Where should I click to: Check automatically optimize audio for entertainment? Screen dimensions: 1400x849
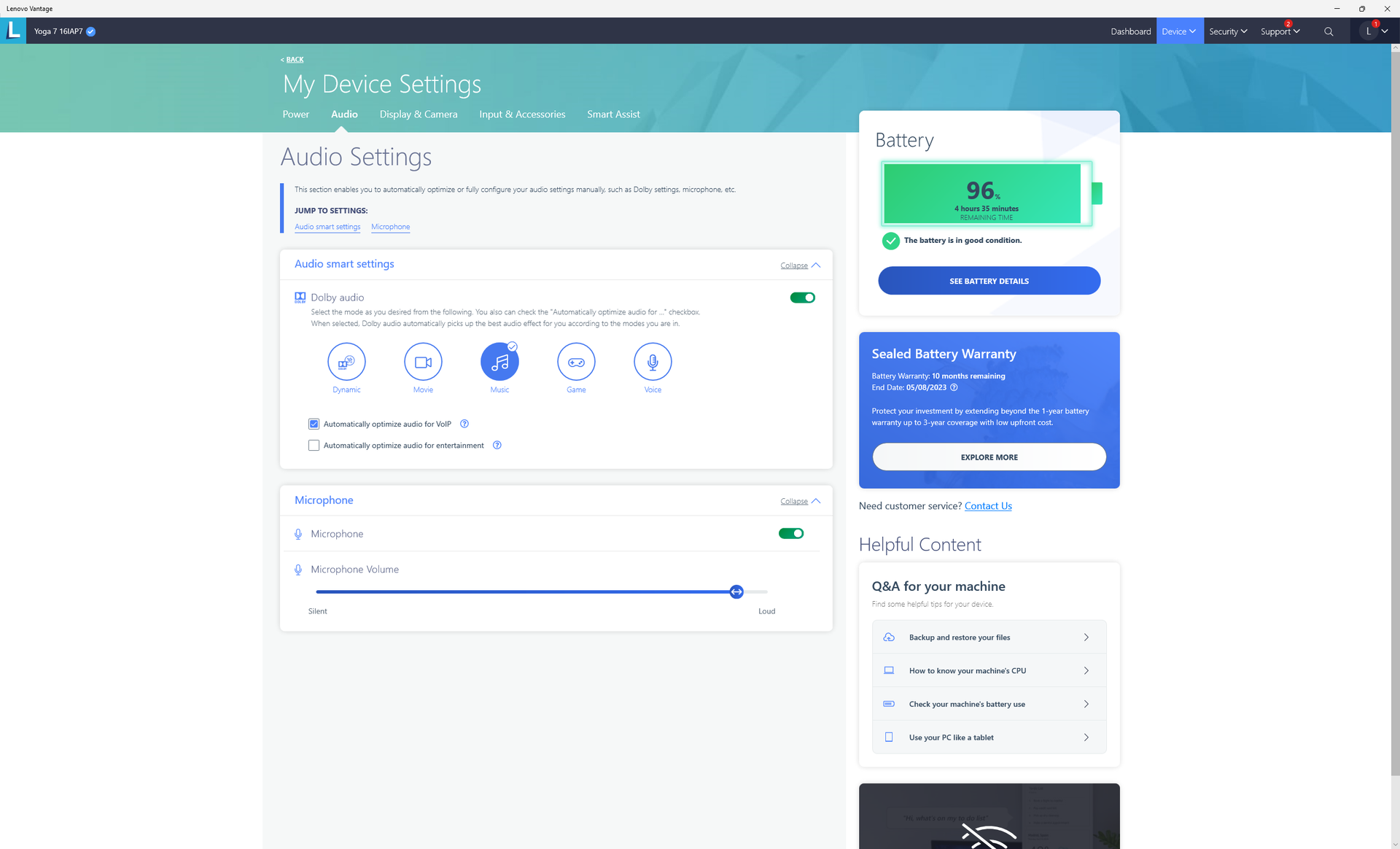pyautogui.click(x=314, y=445)
